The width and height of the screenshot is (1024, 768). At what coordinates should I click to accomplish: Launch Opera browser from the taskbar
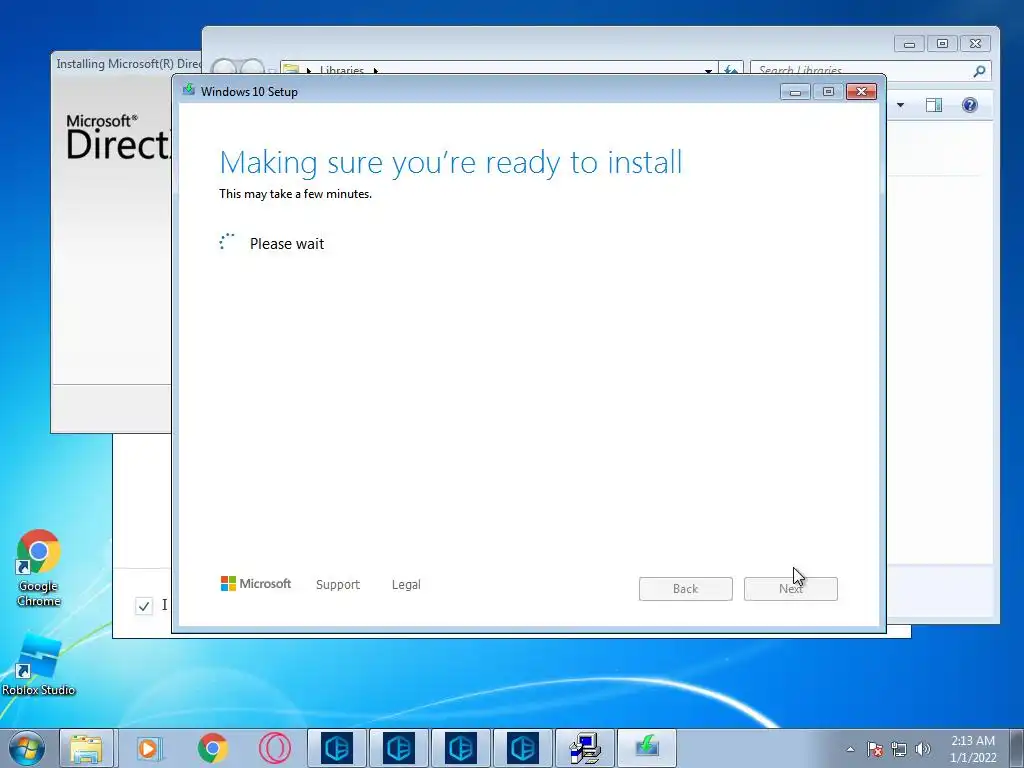(275, 748)
